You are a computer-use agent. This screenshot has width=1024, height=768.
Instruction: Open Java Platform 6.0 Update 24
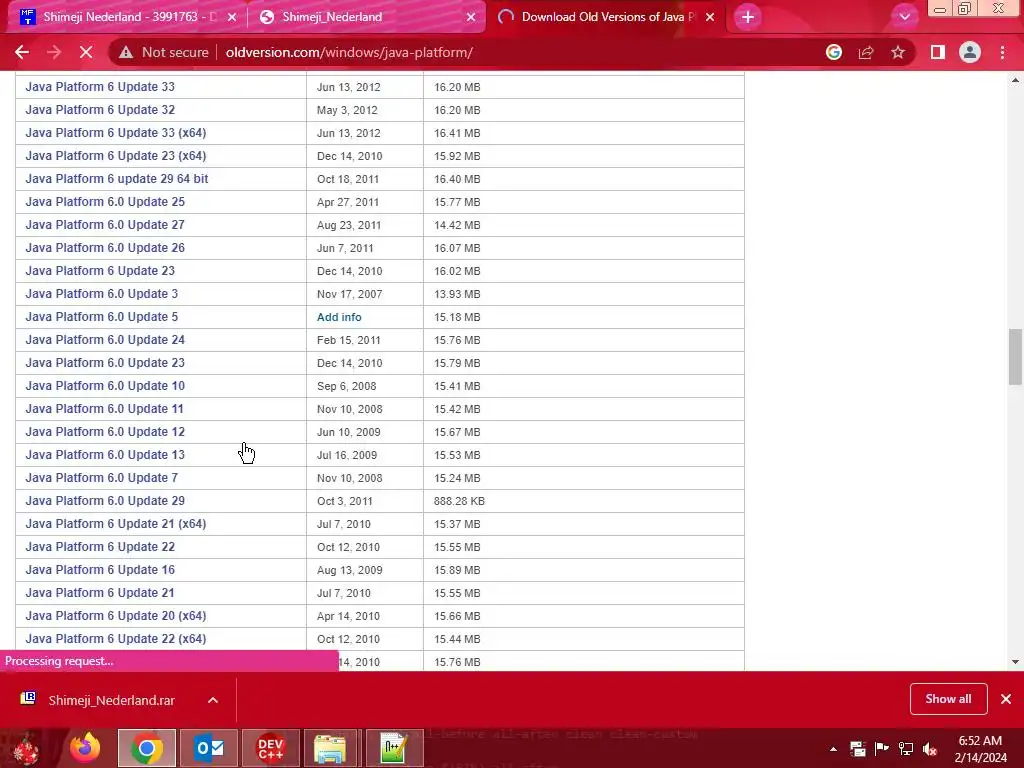point(104,340)
